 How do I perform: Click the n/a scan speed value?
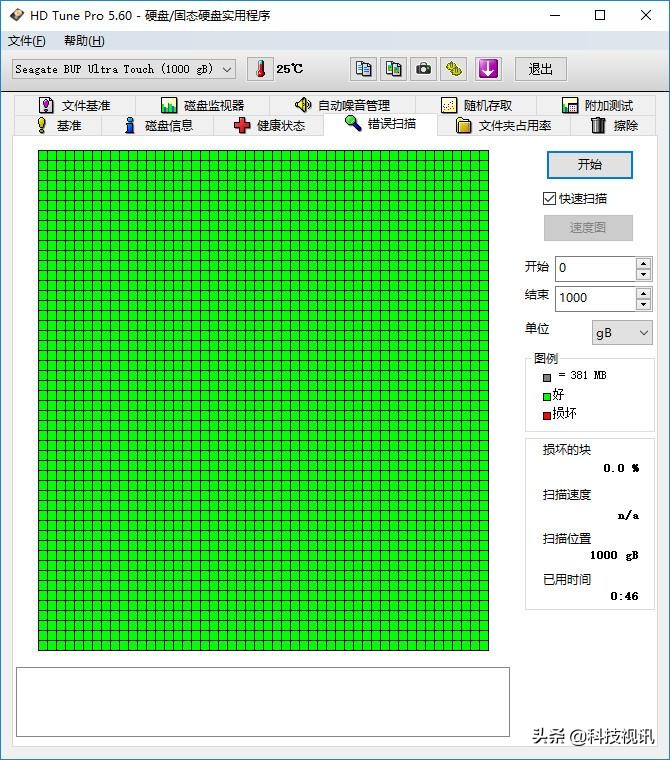pyautogui.click(x=628, y=515)
